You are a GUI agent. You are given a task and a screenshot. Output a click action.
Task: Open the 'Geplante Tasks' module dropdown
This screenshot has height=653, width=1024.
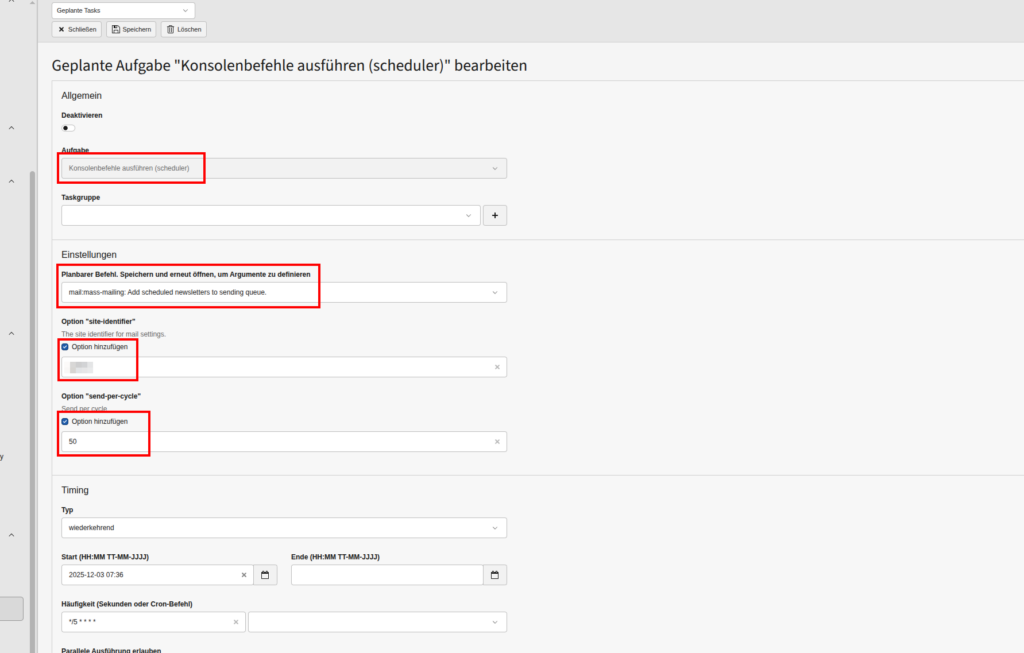(123, 10)
